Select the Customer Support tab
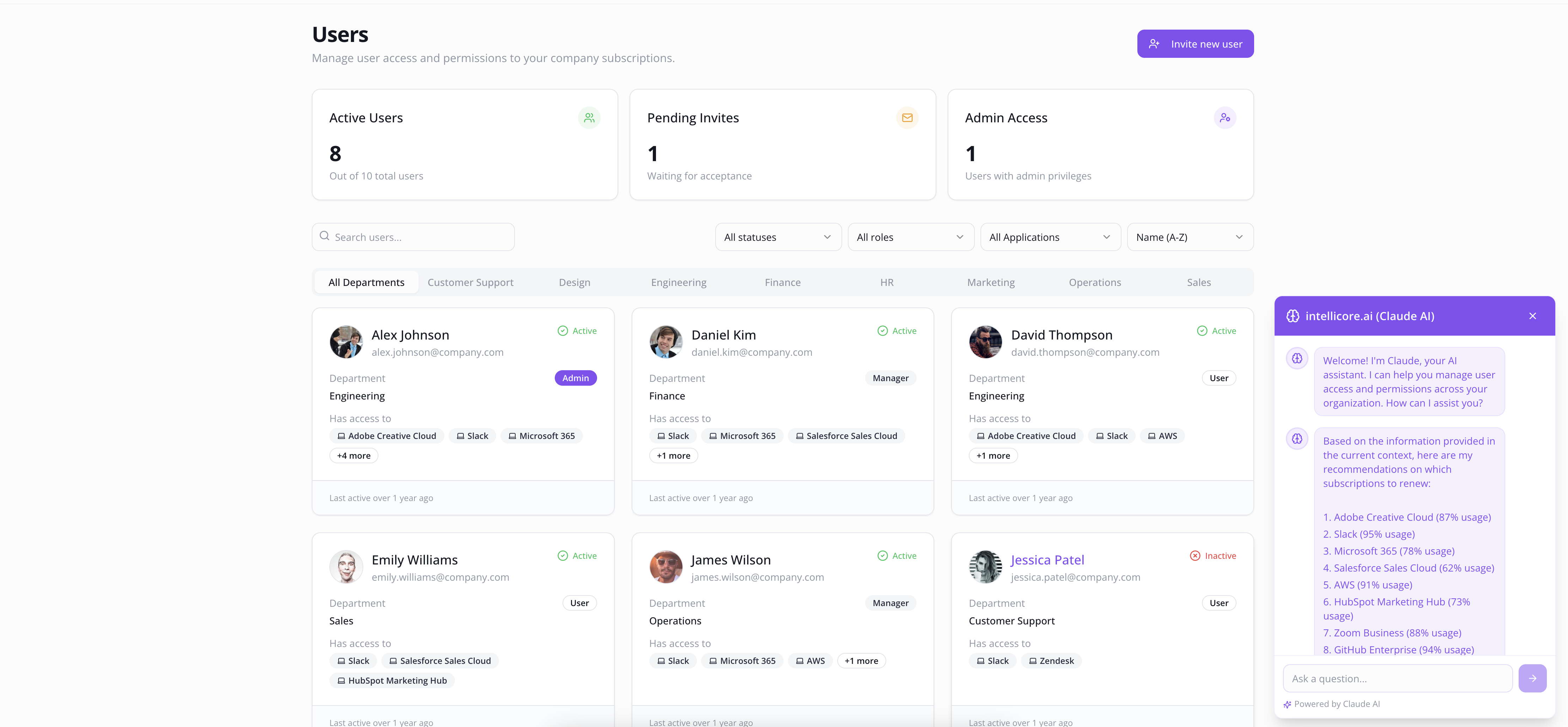 click(x=470, y=282)
